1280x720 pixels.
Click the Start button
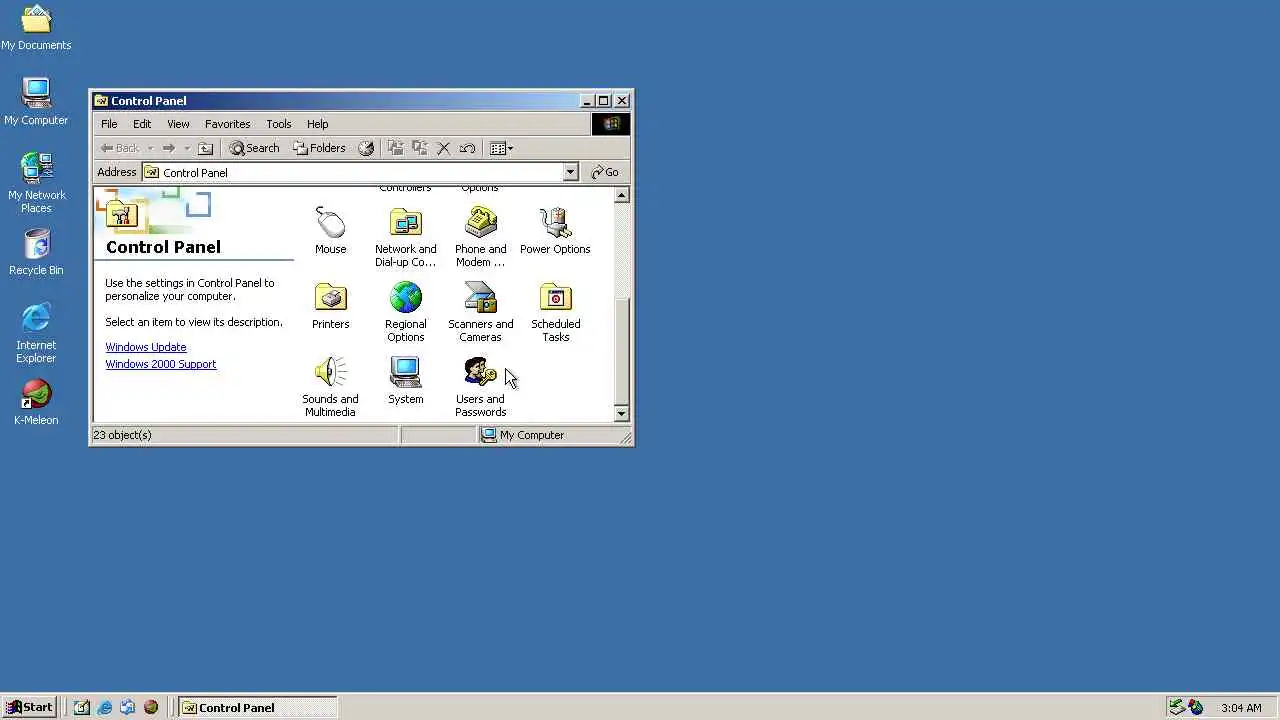click(x=29, y=707)
